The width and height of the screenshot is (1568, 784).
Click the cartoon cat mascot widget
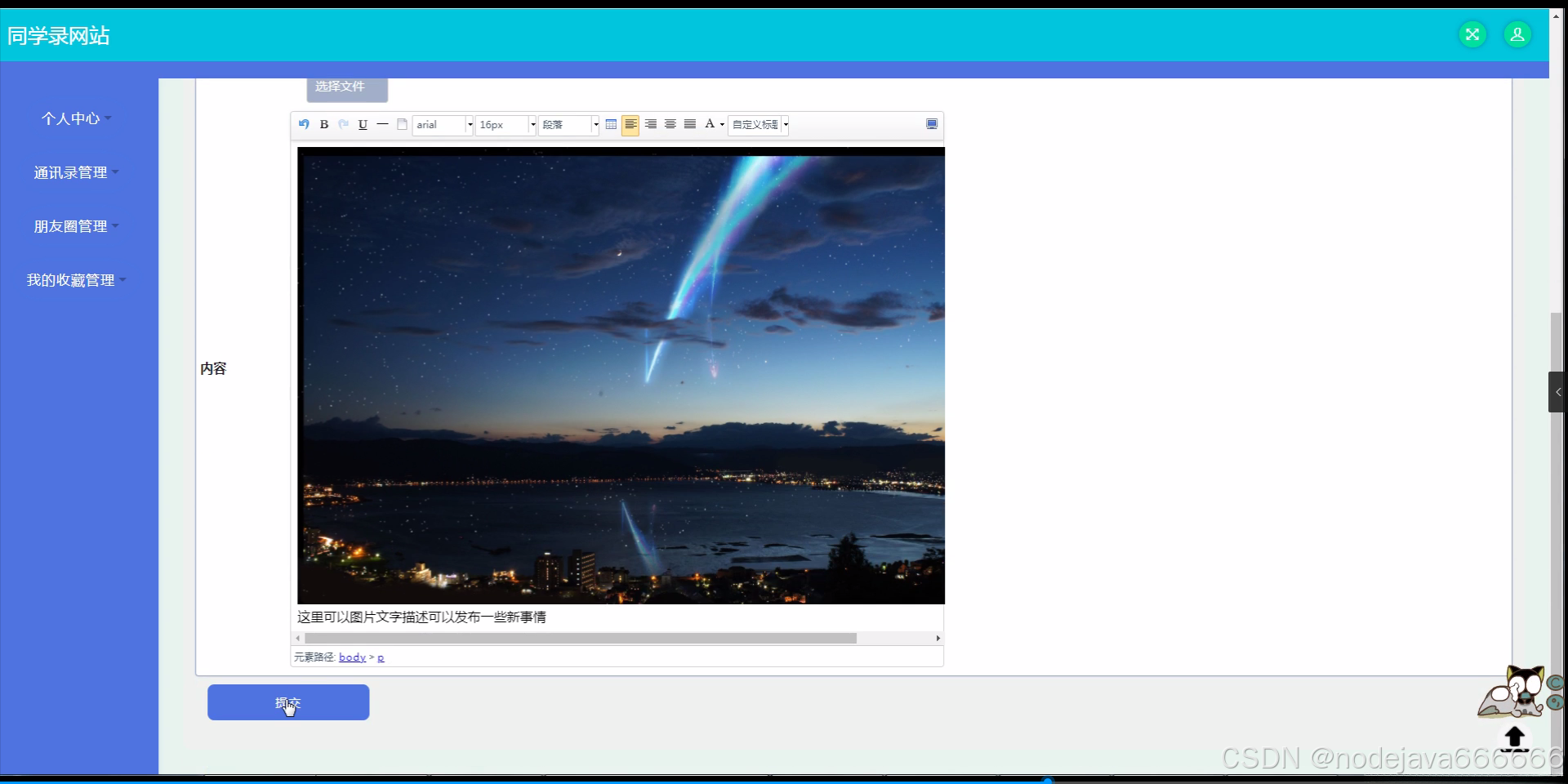pos(1512,692)
